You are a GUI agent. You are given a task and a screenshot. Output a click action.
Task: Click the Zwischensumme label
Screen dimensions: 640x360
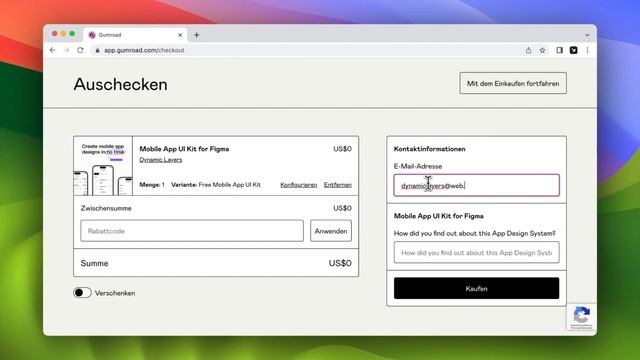click(x=106, y=208)
